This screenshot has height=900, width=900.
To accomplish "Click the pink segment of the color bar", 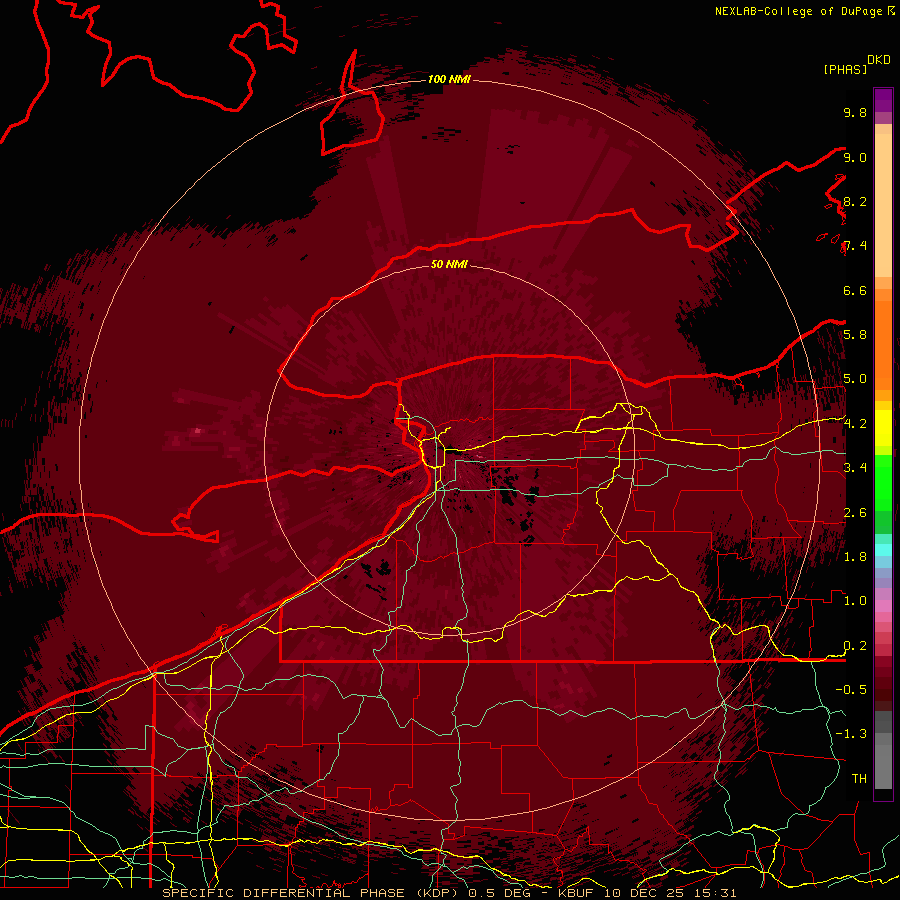I will [x=883, y=606].
